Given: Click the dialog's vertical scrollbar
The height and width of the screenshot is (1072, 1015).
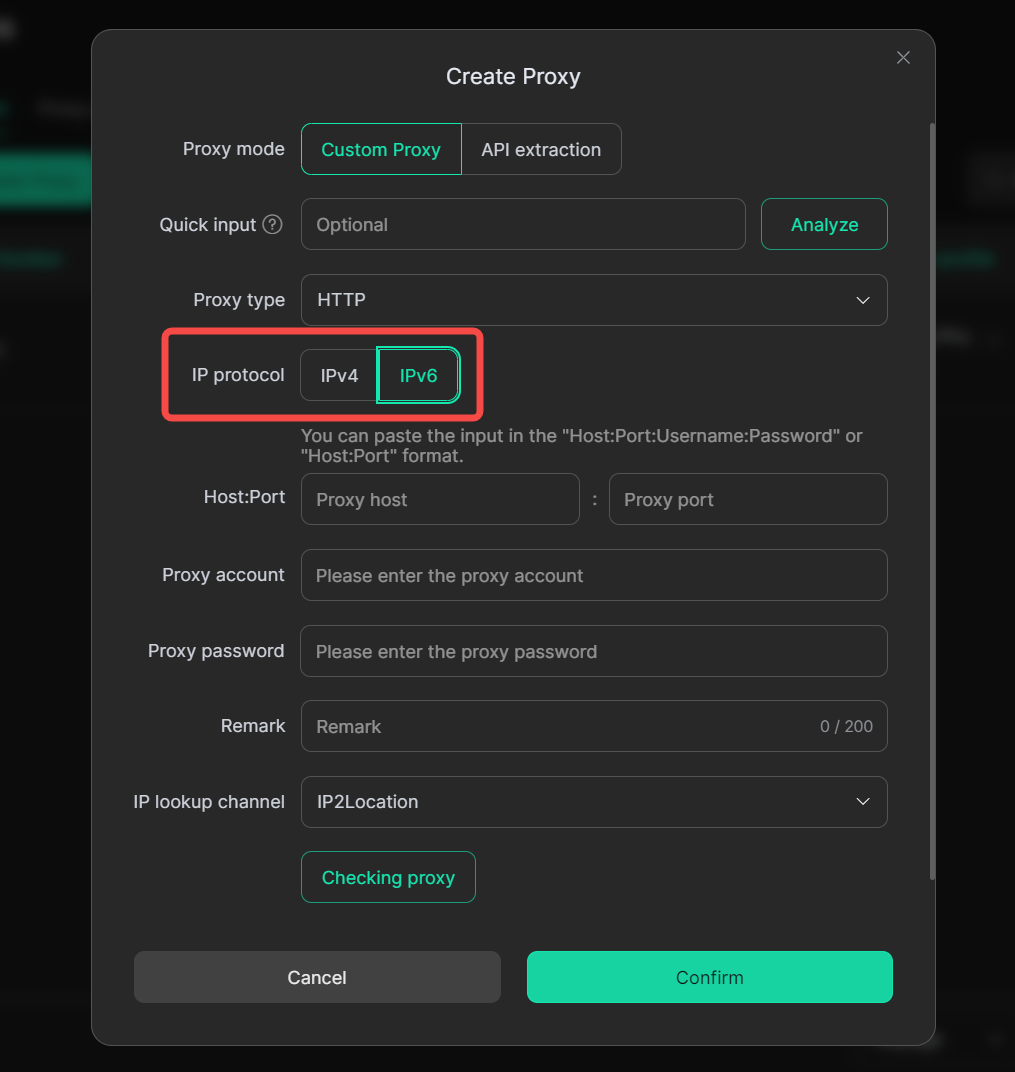Looking at the screenshot, I should (932, 501).
